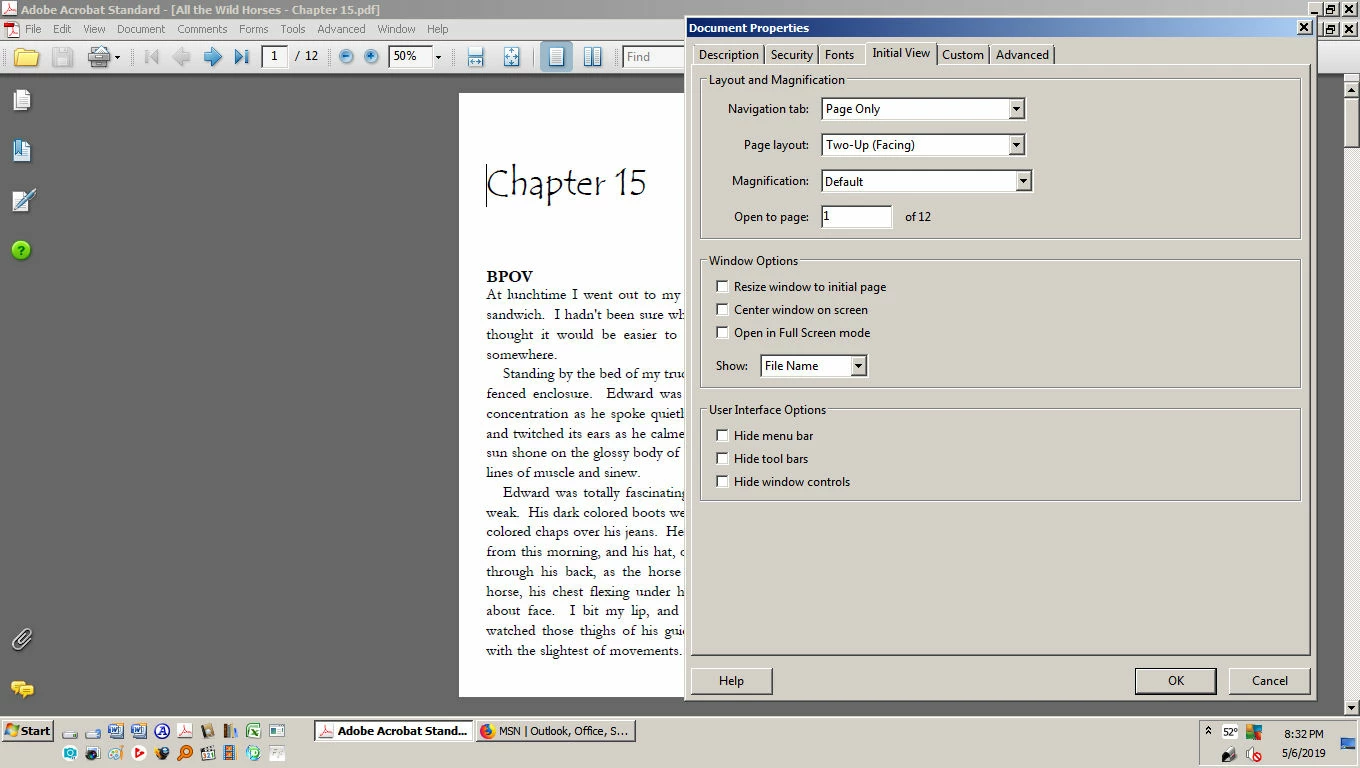This screenshot has height=768, width=1360.
Task: Open the Print icon dropdown arrow
Action: click(x=117, y=57)
